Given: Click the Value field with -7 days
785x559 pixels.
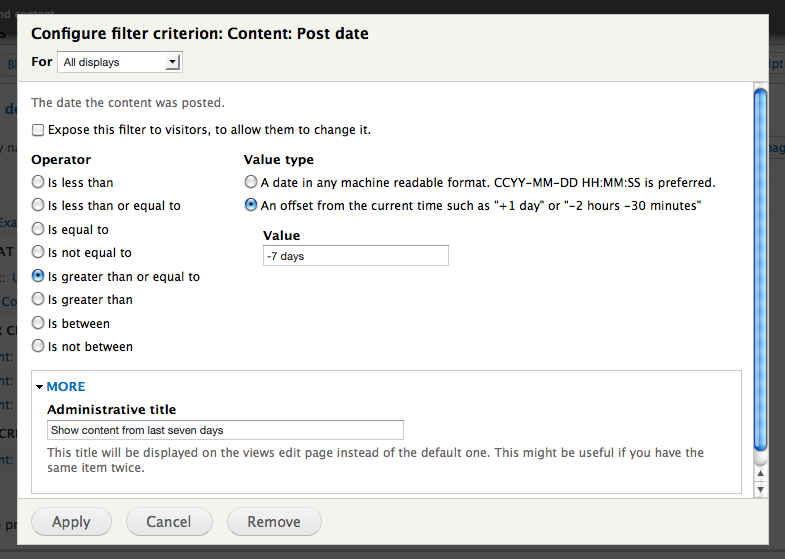Looking at the screenshot, I should [355, 256].
